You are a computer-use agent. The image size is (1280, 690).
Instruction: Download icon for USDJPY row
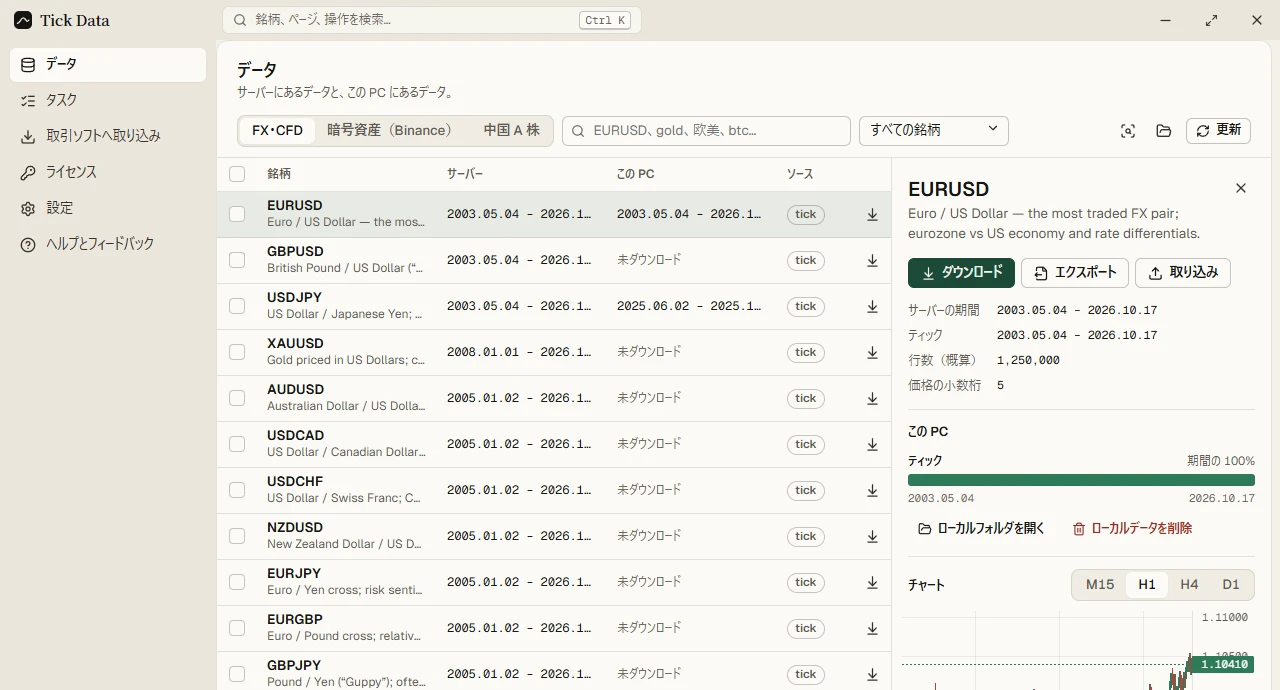(872, 306)
